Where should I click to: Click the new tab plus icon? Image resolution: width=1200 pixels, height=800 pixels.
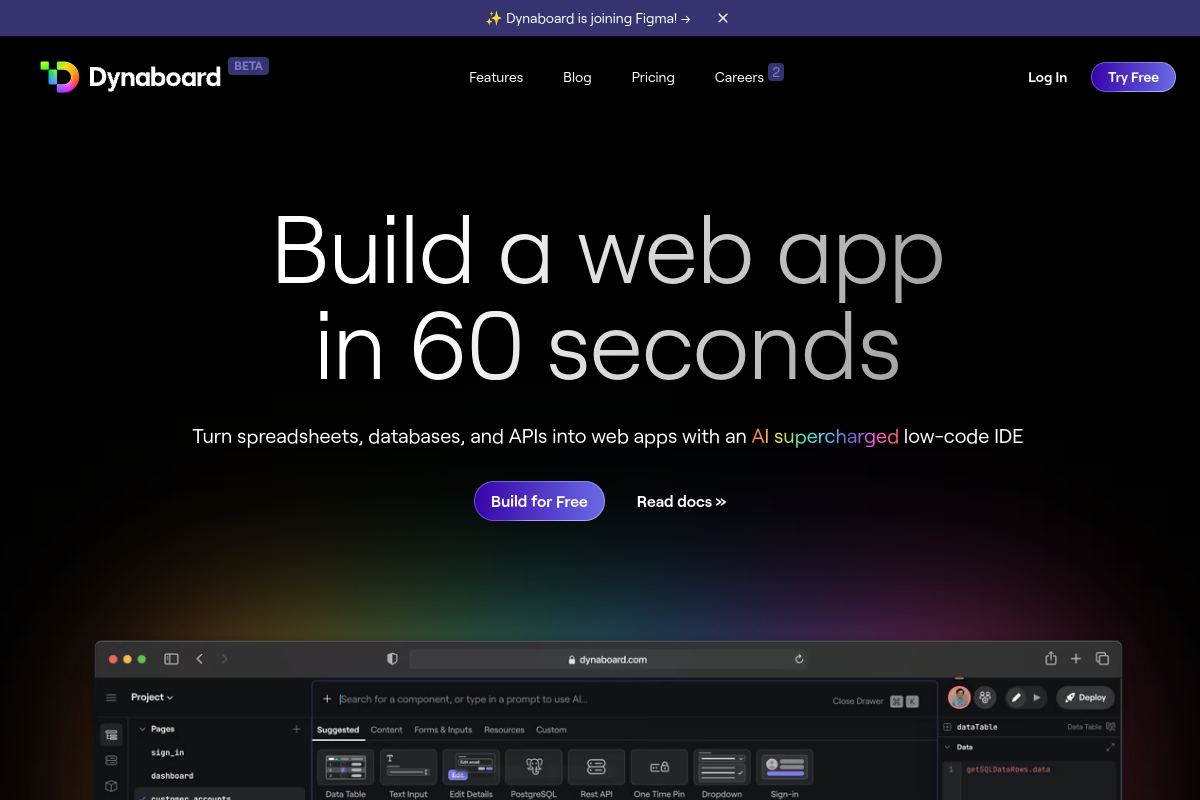[x=1076, y=658]
